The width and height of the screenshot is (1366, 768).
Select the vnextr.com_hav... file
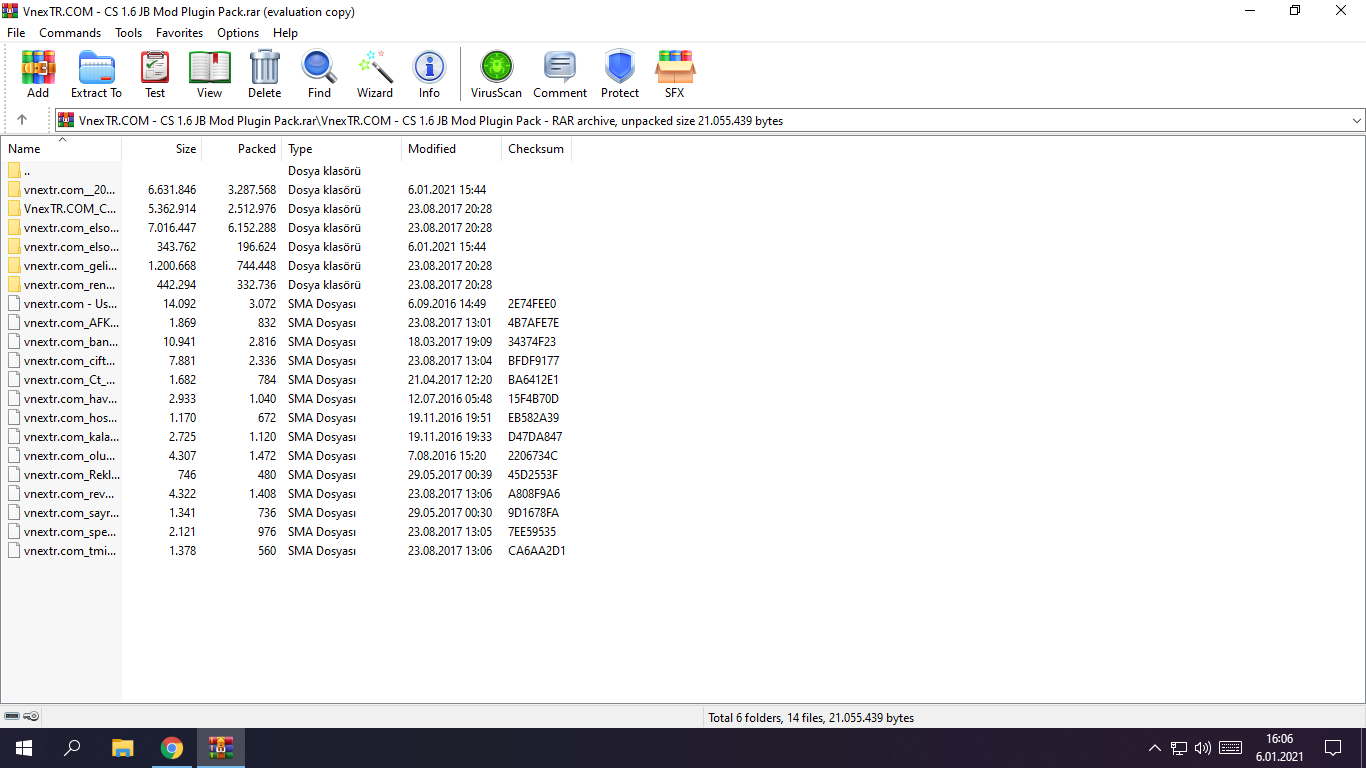61,399
